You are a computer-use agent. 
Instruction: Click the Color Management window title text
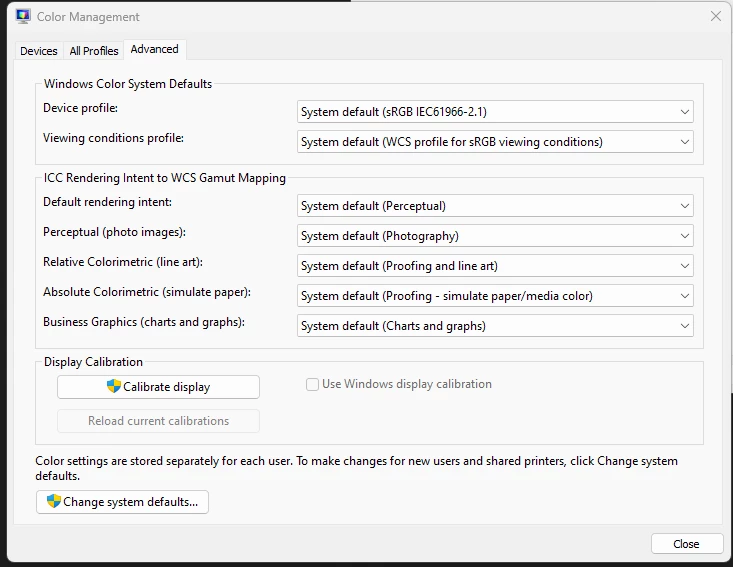pyautogui.click(x=88, y=17)
